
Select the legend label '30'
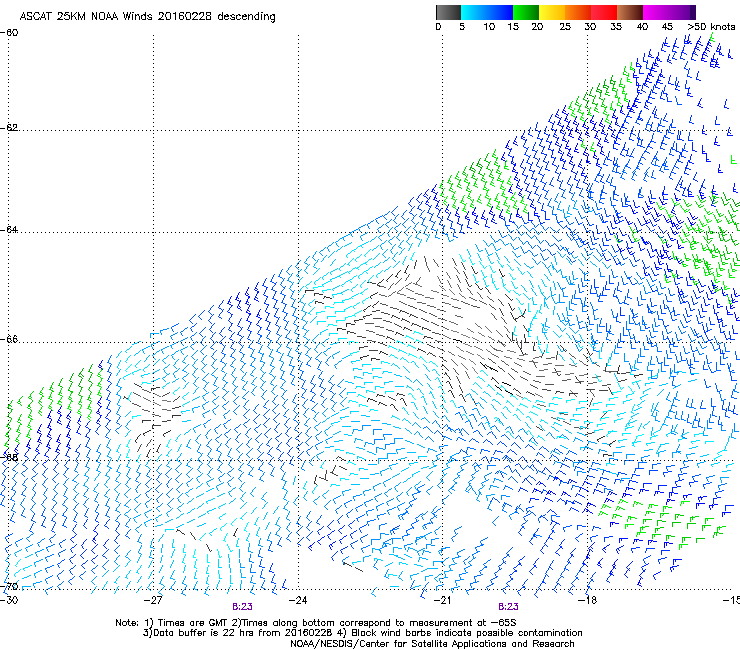point(590,27)
